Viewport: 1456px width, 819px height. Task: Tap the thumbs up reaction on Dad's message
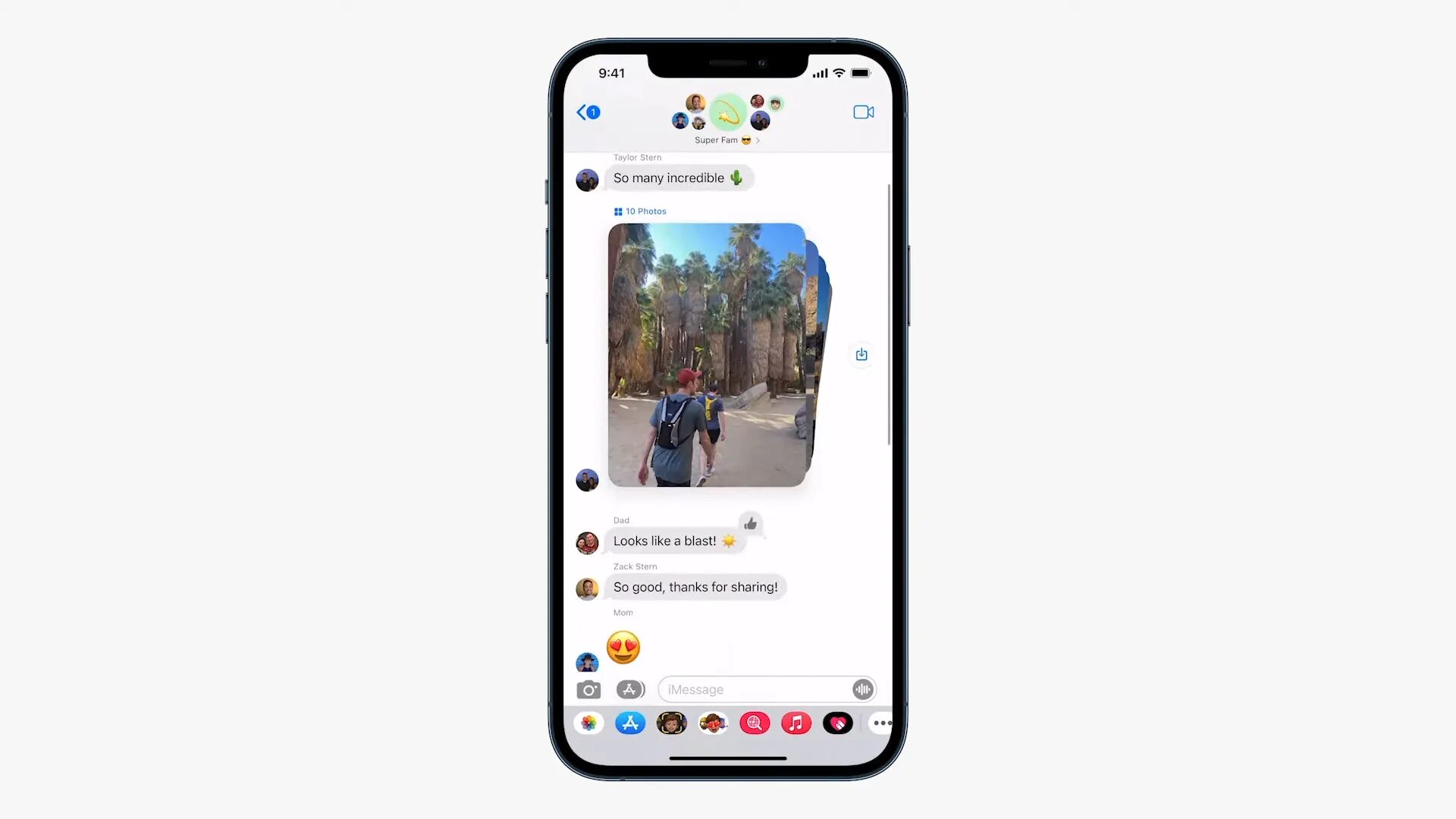click(x=750, y=524)
